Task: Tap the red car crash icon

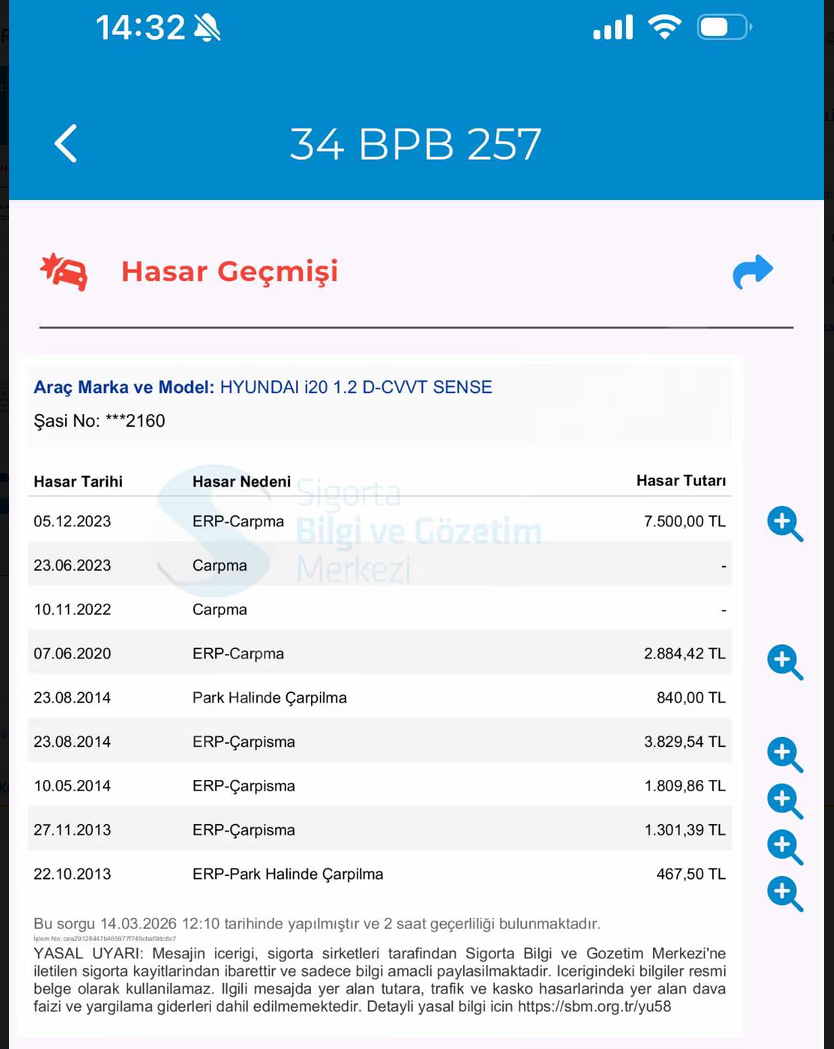Action: [64, 272]
